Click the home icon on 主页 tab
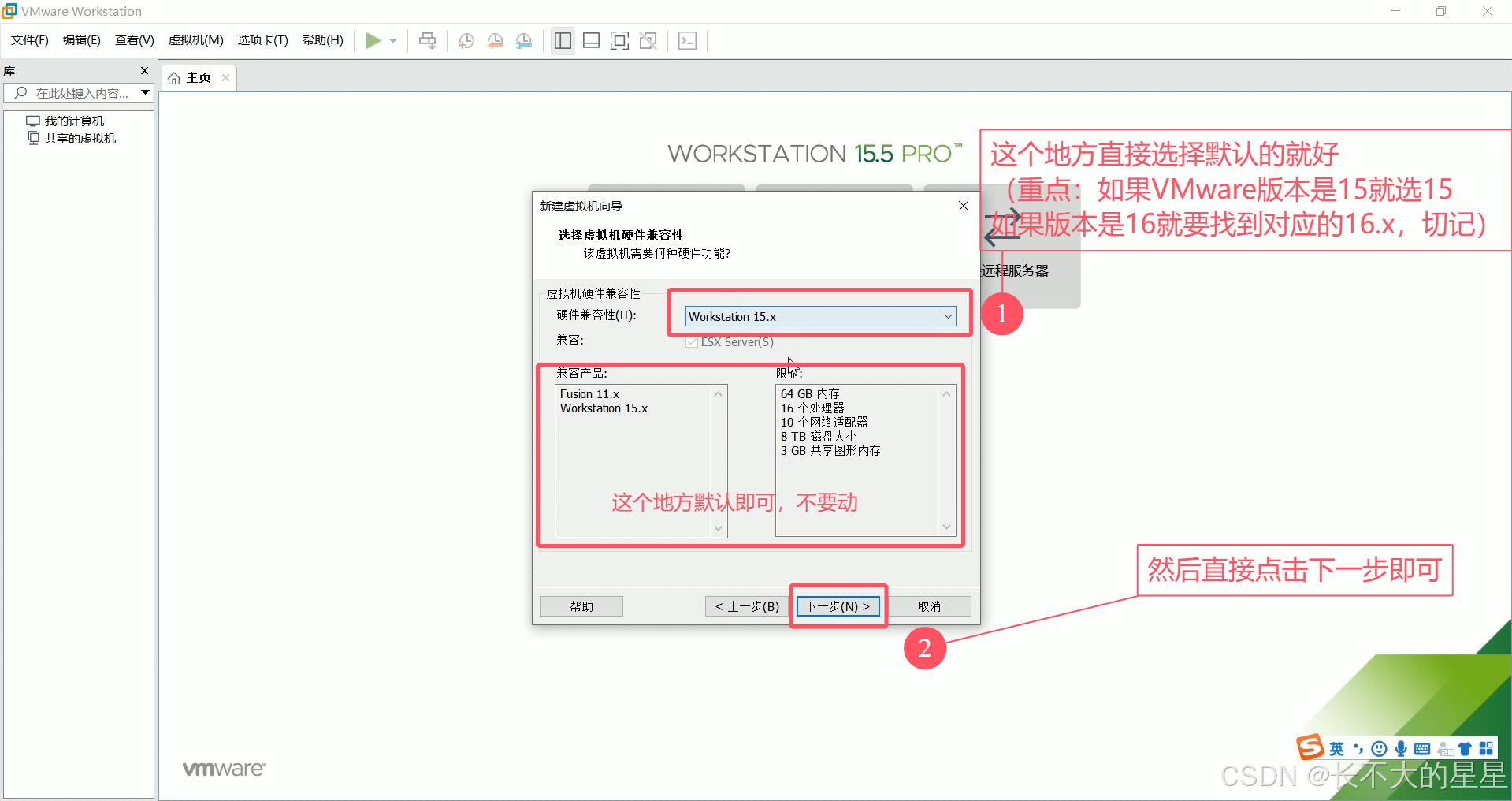Image resolution: width=1512 pixels, height=801 pixels. tap(174, 78)
